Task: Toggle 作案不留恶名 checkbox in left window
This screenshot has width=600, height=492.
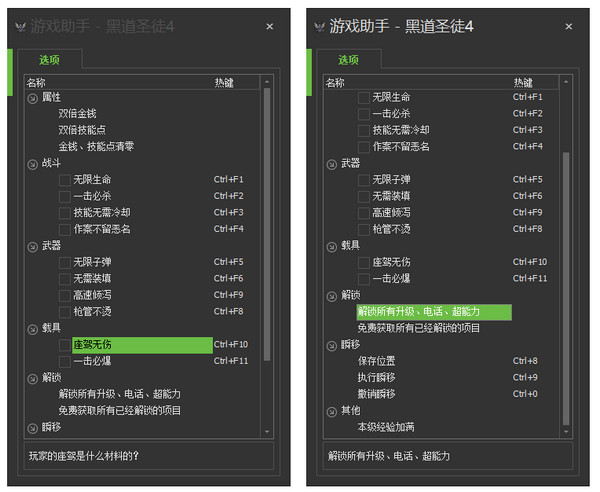Action: pyautogui.click(x=65, y=229)
